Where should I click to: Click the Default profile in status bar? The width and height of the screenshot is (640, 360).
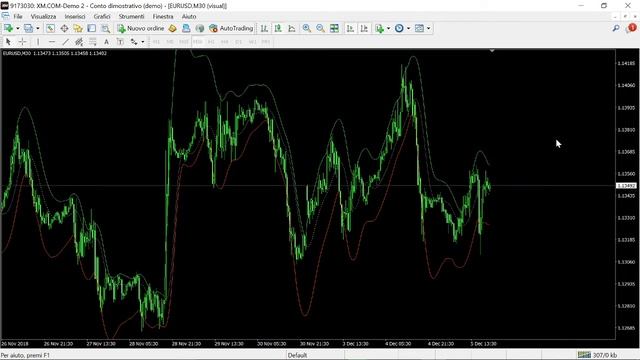tap(297, 355)
